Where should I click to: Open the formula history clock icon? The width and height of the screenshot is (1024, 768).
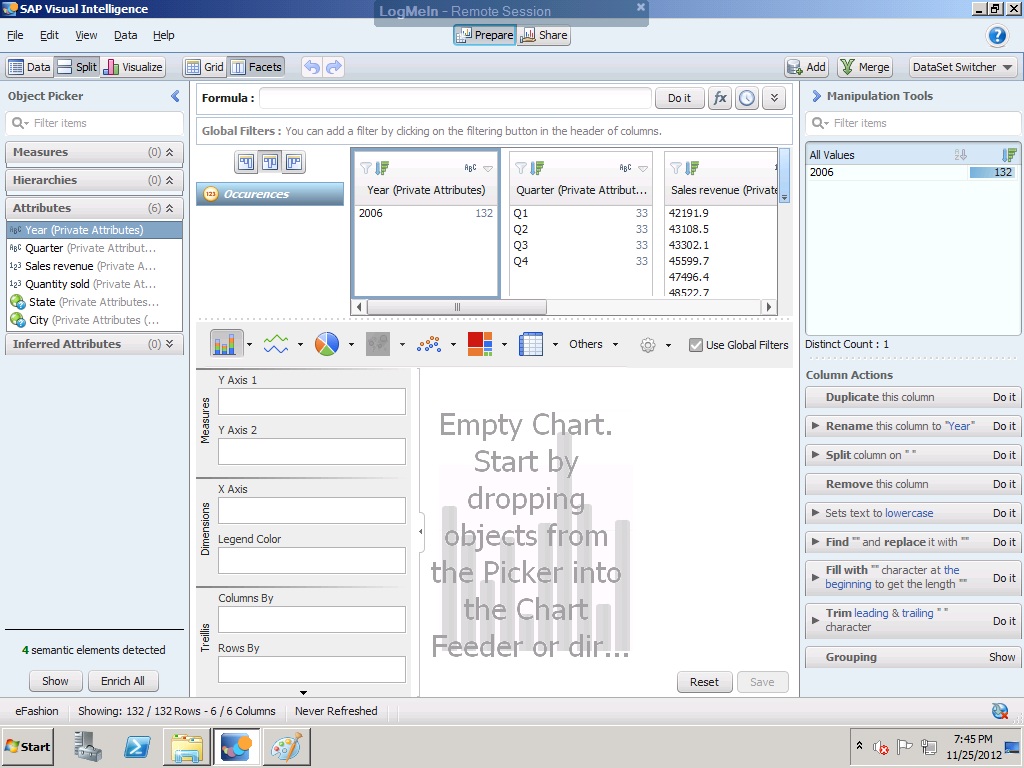pos(747,98)
